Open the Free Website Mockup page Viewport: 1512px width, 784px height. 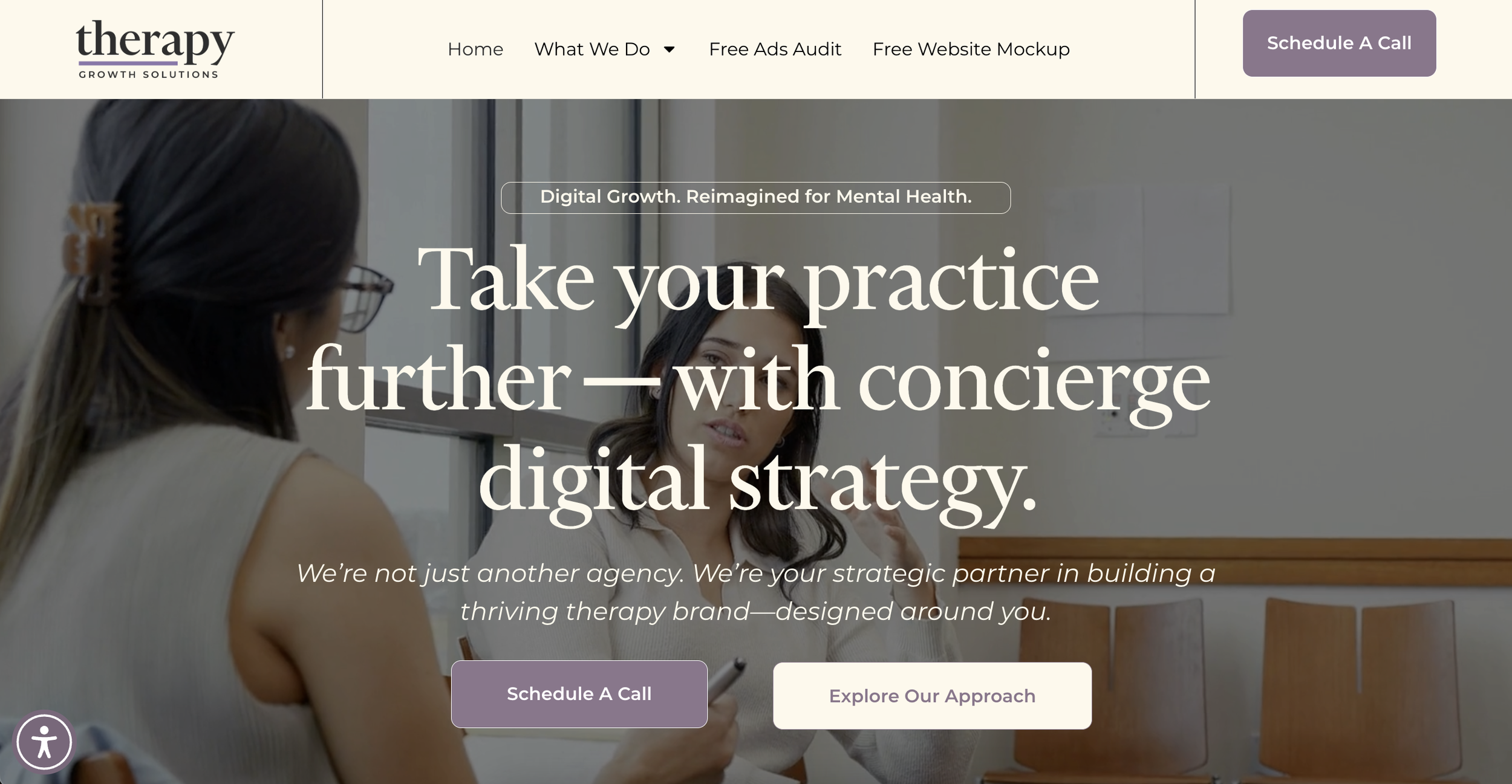pos(971,49)
